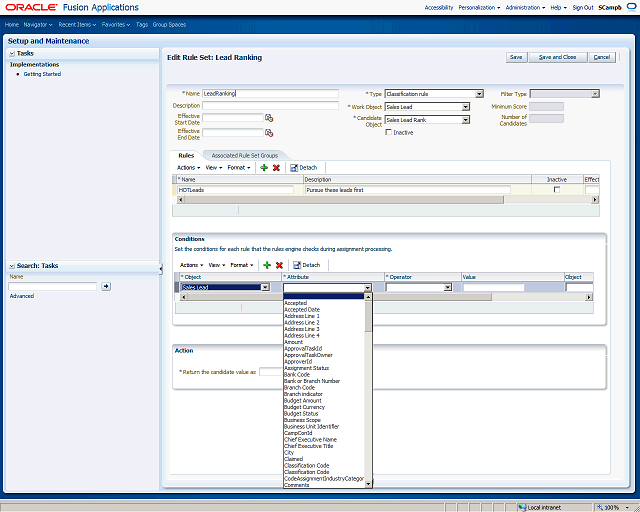Click the Save button
Viewport: 640px width, 512px height.
click(516, 57)
